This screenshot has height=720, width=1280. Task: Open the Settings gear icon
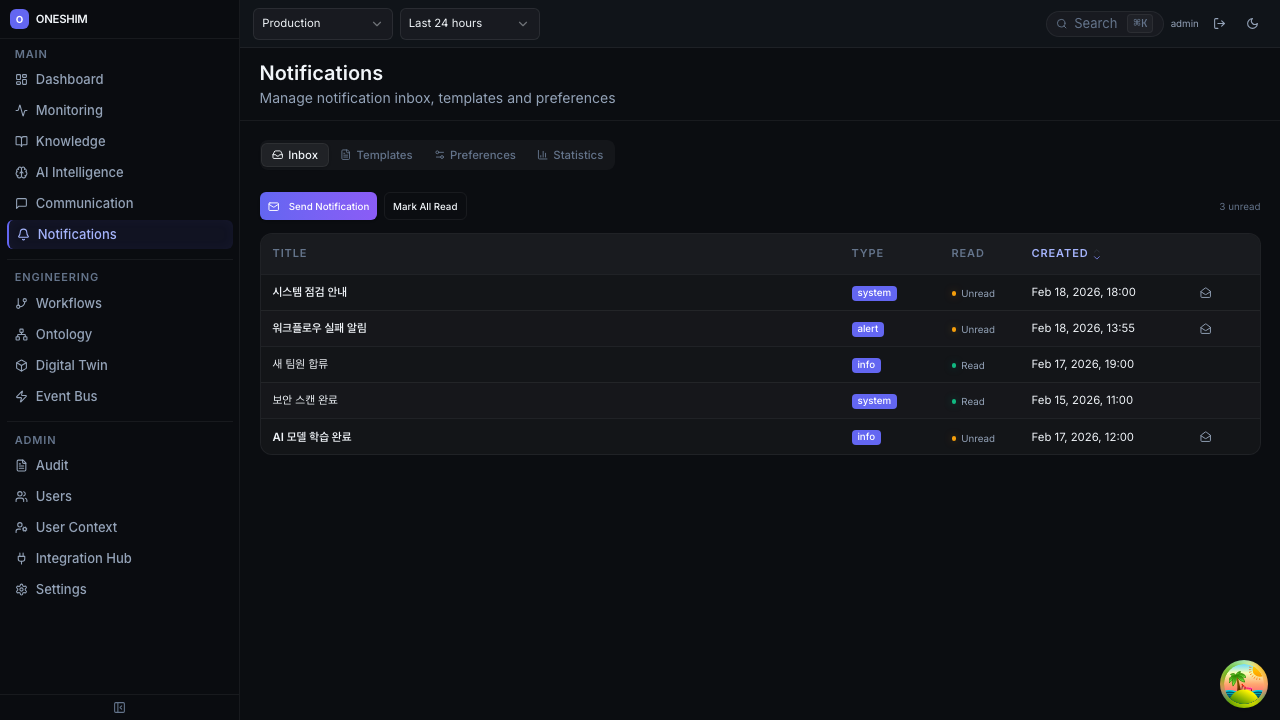[21, 589]
